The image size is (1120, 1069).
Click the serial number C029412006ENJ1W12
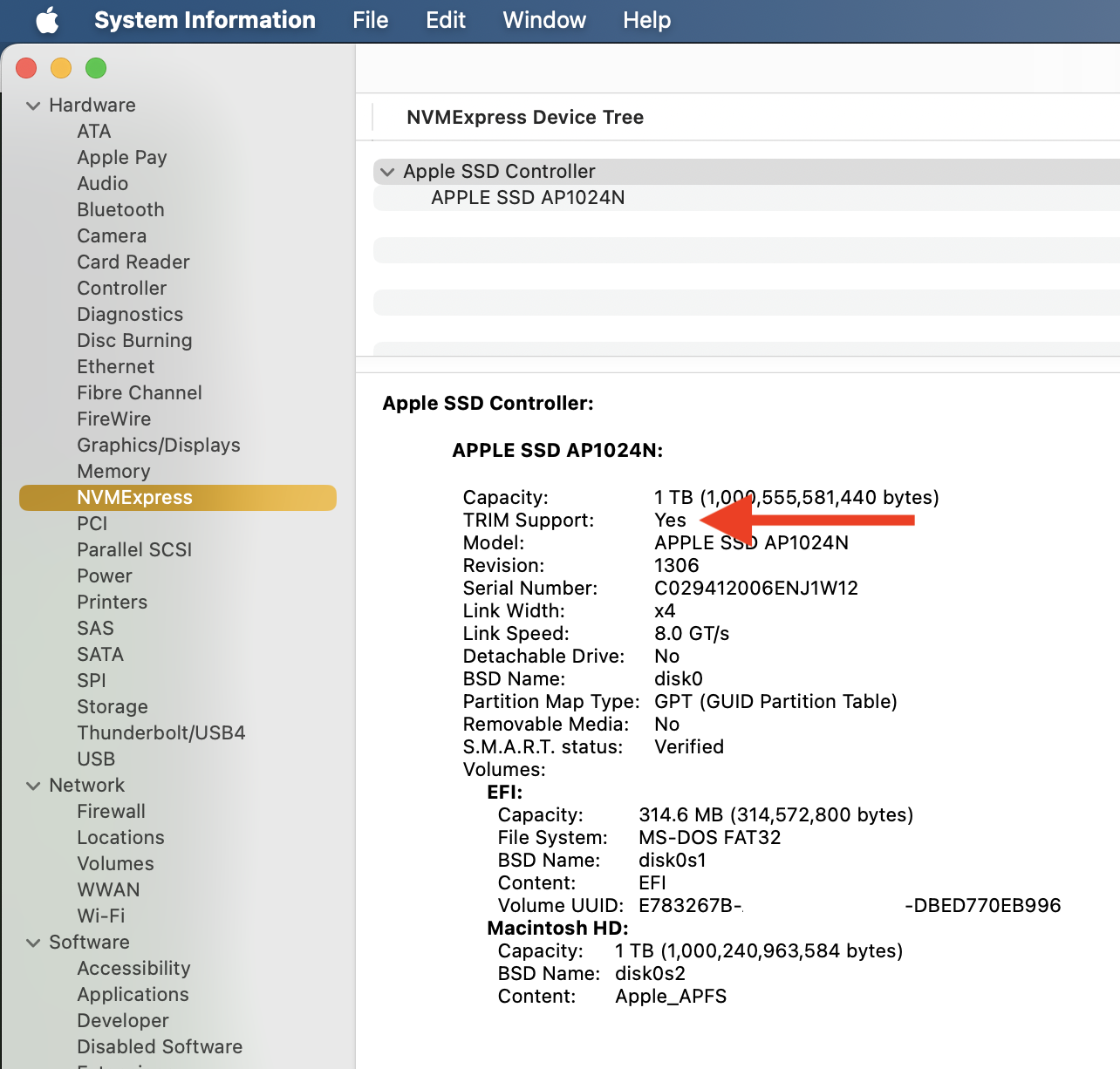pos(756,589)
